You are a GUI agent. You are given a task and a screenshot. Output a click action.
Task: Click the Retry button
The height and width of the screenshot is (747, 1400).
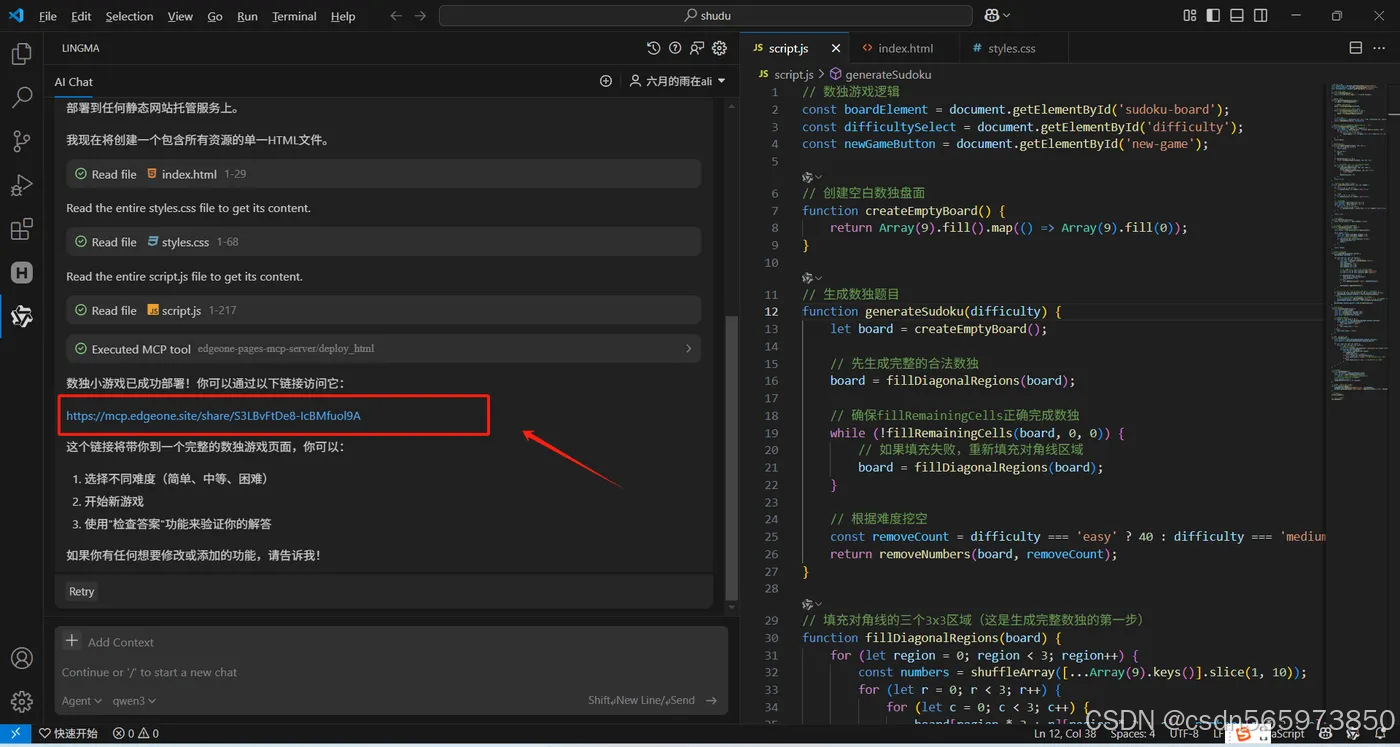coord(82,591)
